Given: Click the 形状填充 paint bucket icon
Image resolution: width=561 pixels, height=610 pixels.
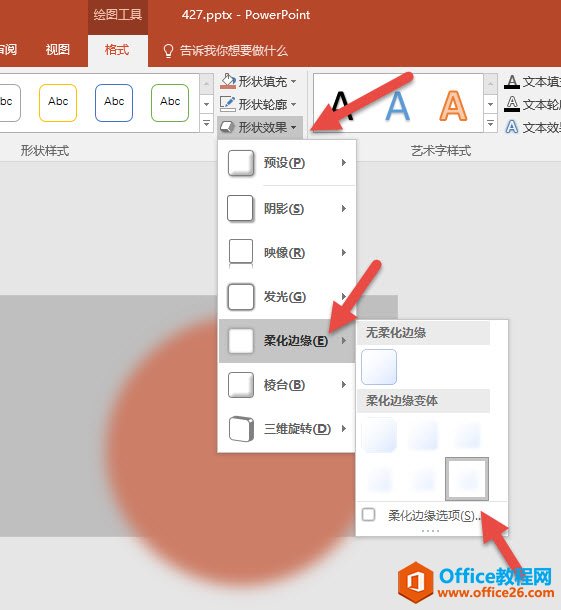Looking at the screenshot, I should (228, 81).
